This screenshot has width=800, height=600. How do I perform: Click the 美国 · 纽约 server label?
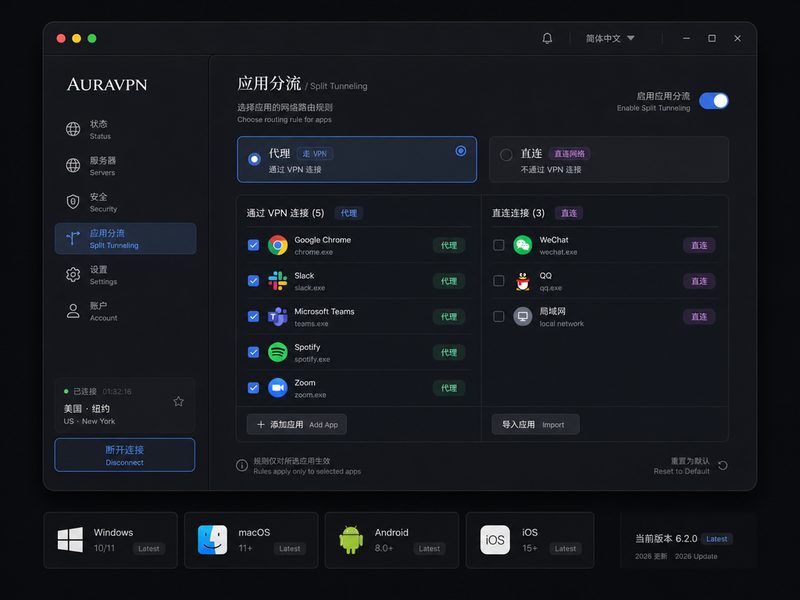point(87,409)
